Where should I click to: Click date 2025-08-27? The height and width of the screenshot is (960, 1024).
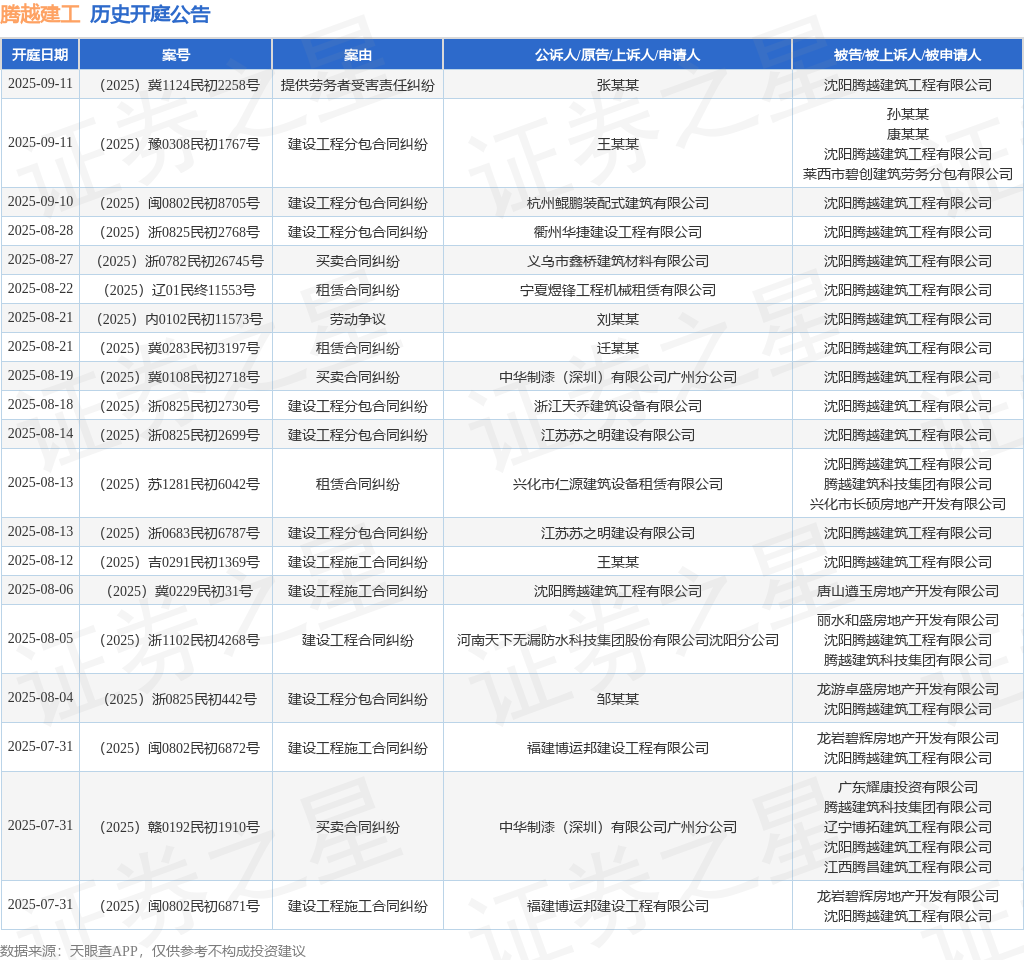click(40, 259)
